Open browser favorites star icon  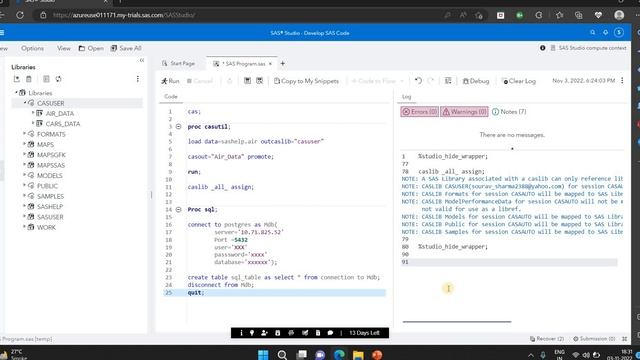pyautogui.click(x=559, y=15)
